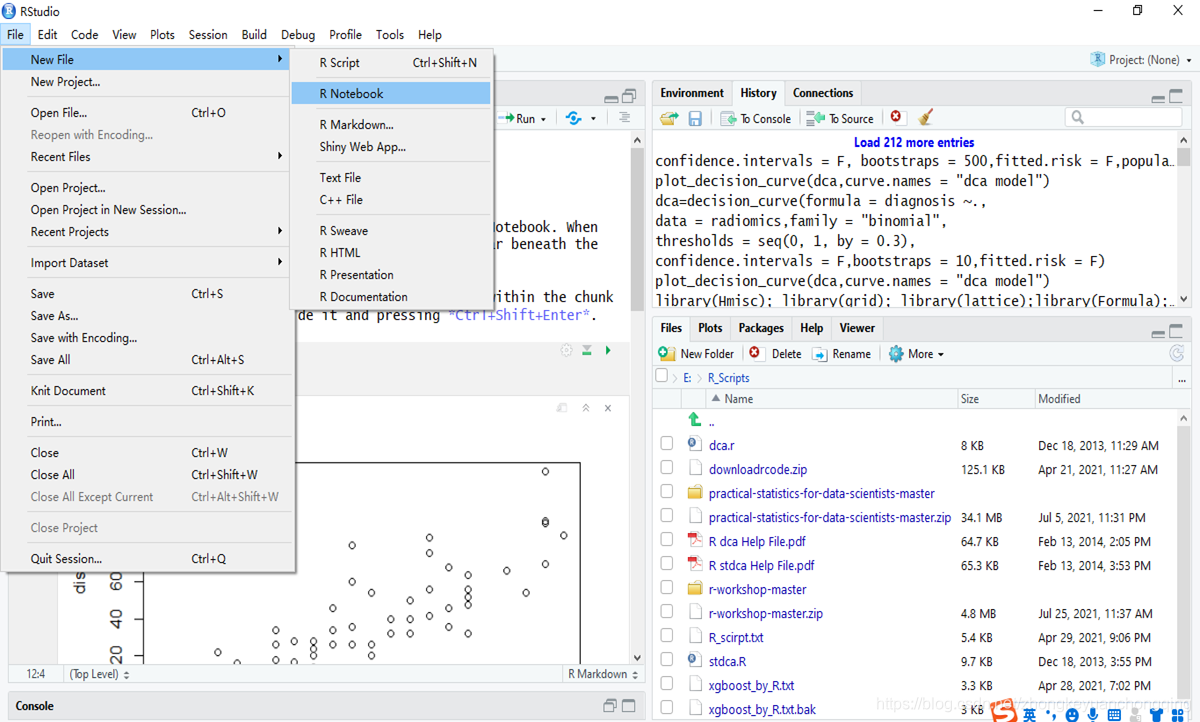The width and height of the screenshot is (1200, 722).
Task: Click the re-run (Source) icon in editor toolbar
Action: point(573,118)
